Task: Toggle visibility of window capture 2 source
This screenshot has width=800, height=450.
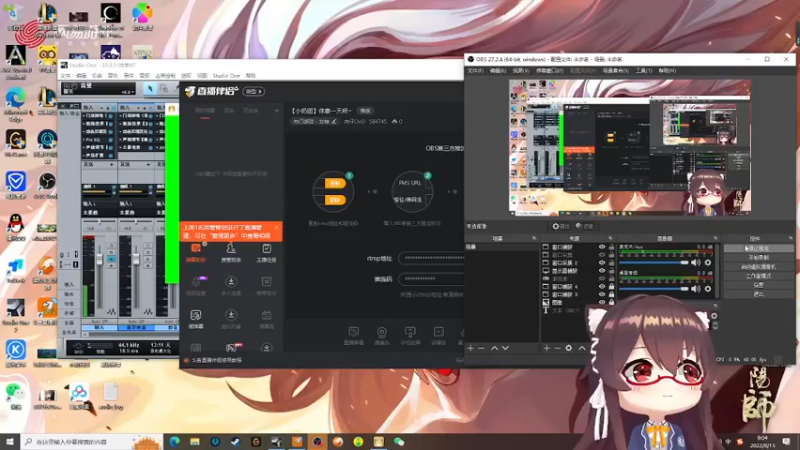Action: 602,263
